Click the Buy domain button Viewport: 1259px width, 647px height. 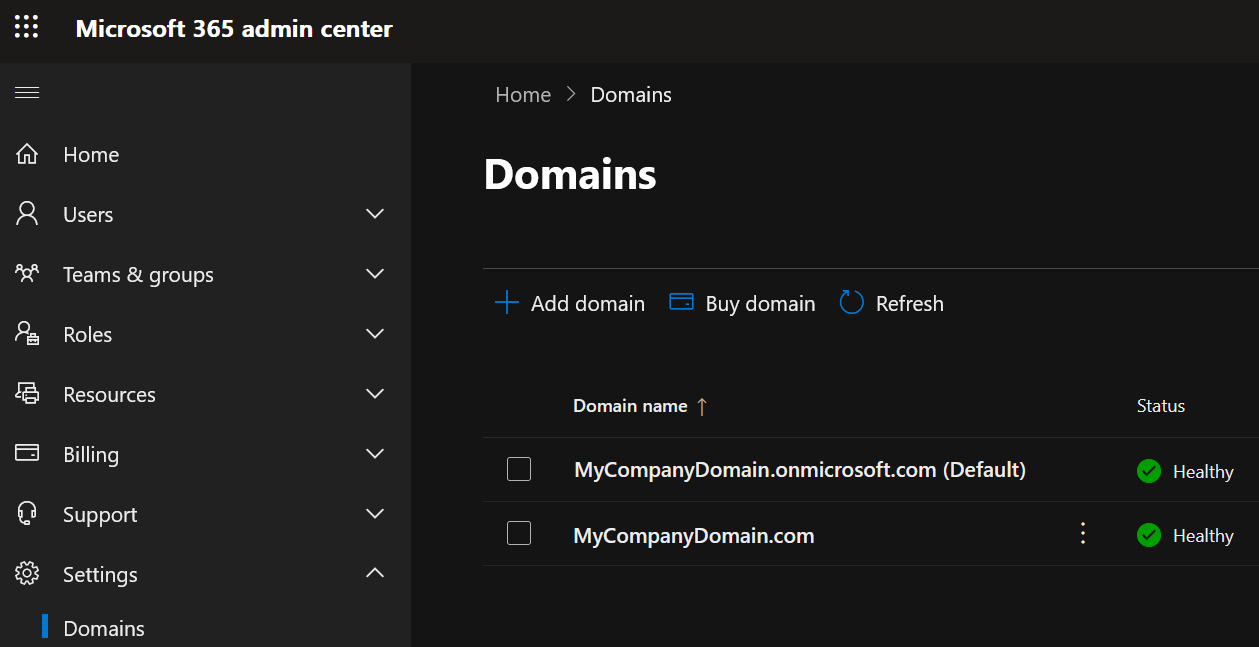(x=742, y=303)
